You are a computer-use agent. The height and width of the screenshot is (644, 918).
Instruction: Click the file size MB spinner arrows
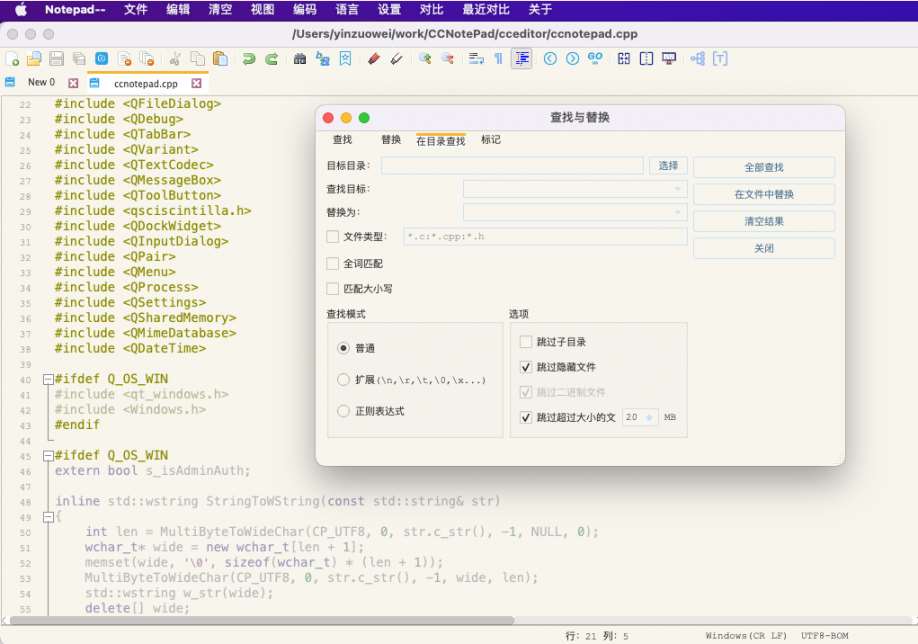click(649, 417)
